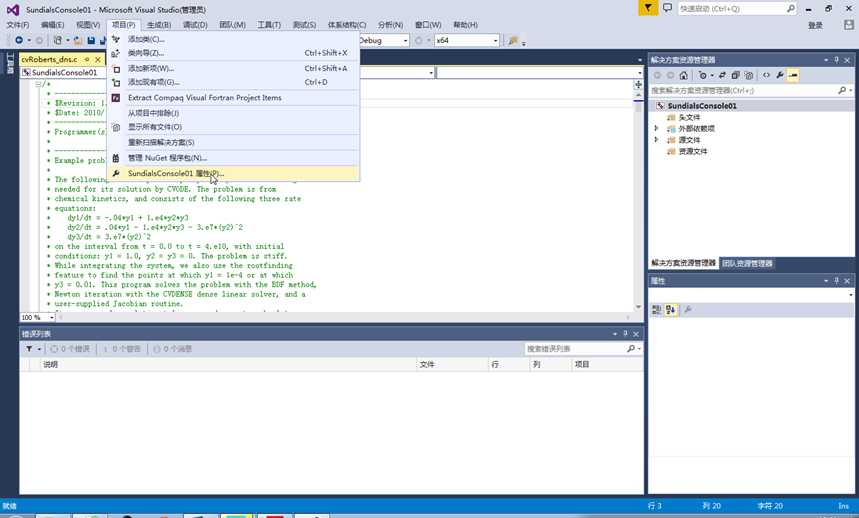Open SundialsConsole01 属性(P)... menu entry
859x518 pixels.
tap(233, 174)
